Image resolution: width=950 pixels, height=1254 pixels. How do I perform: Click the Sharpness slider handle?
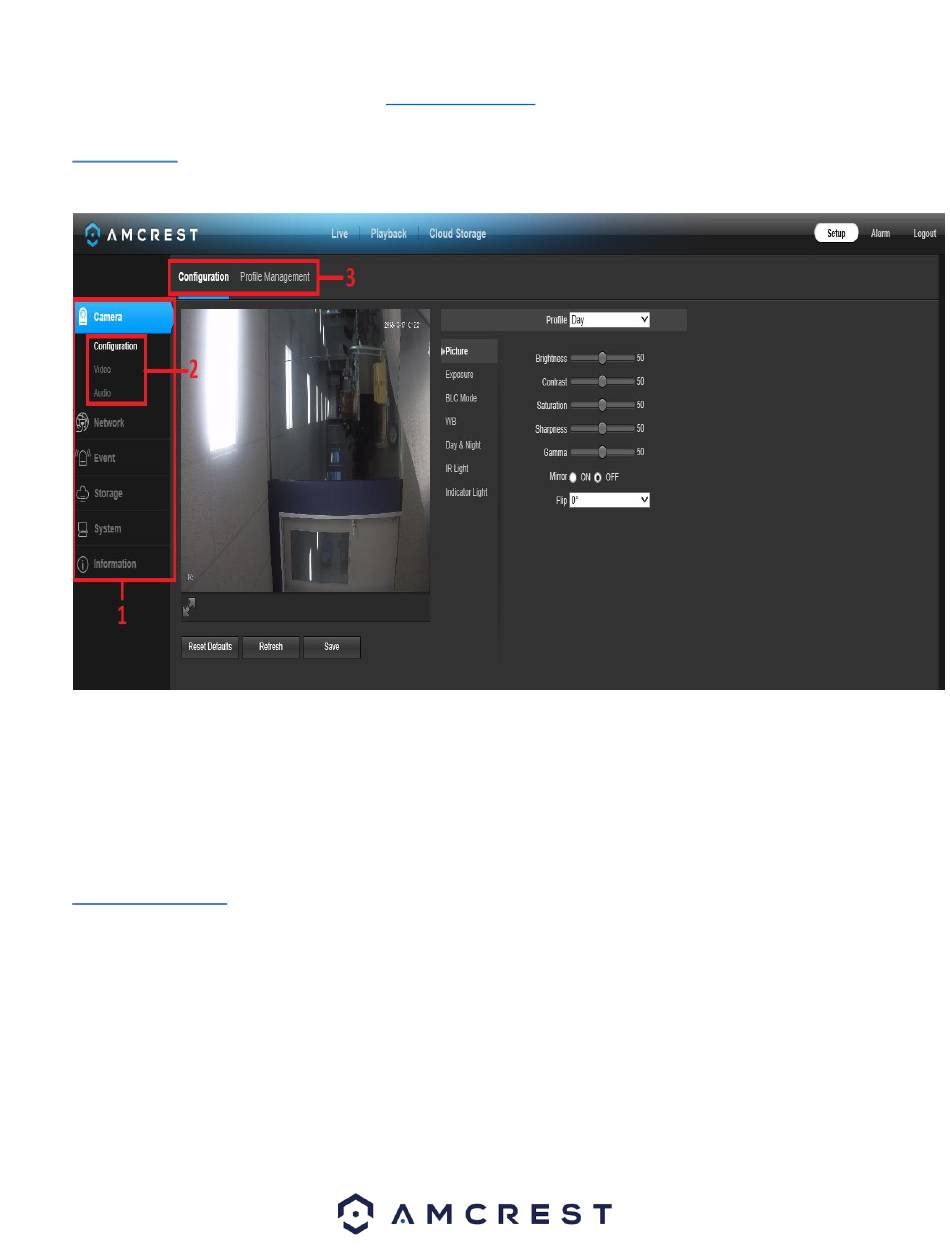pyautogui.click(x=602, y=428)
